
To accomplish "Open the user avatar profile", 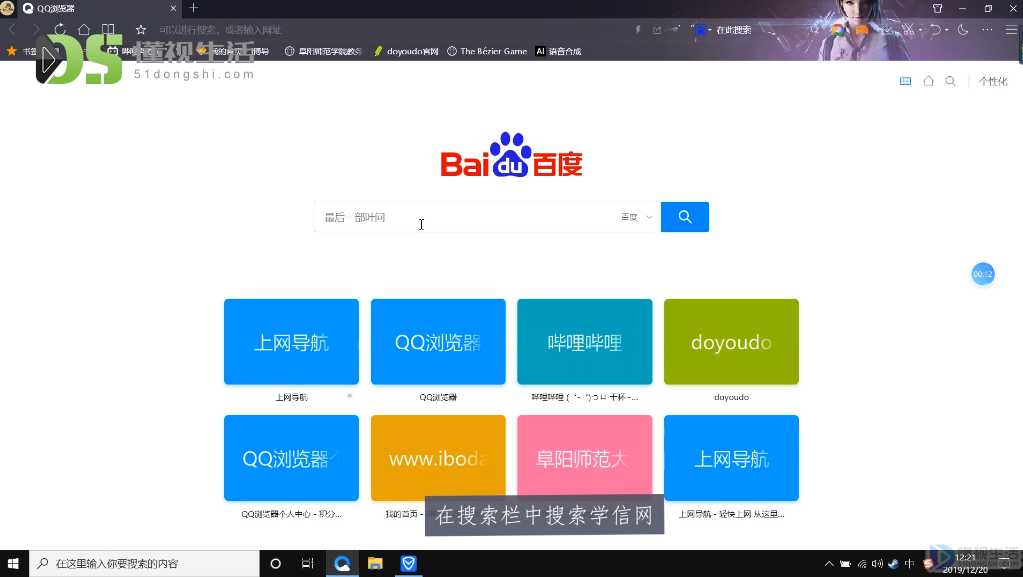I will click(x=7, y=8).
